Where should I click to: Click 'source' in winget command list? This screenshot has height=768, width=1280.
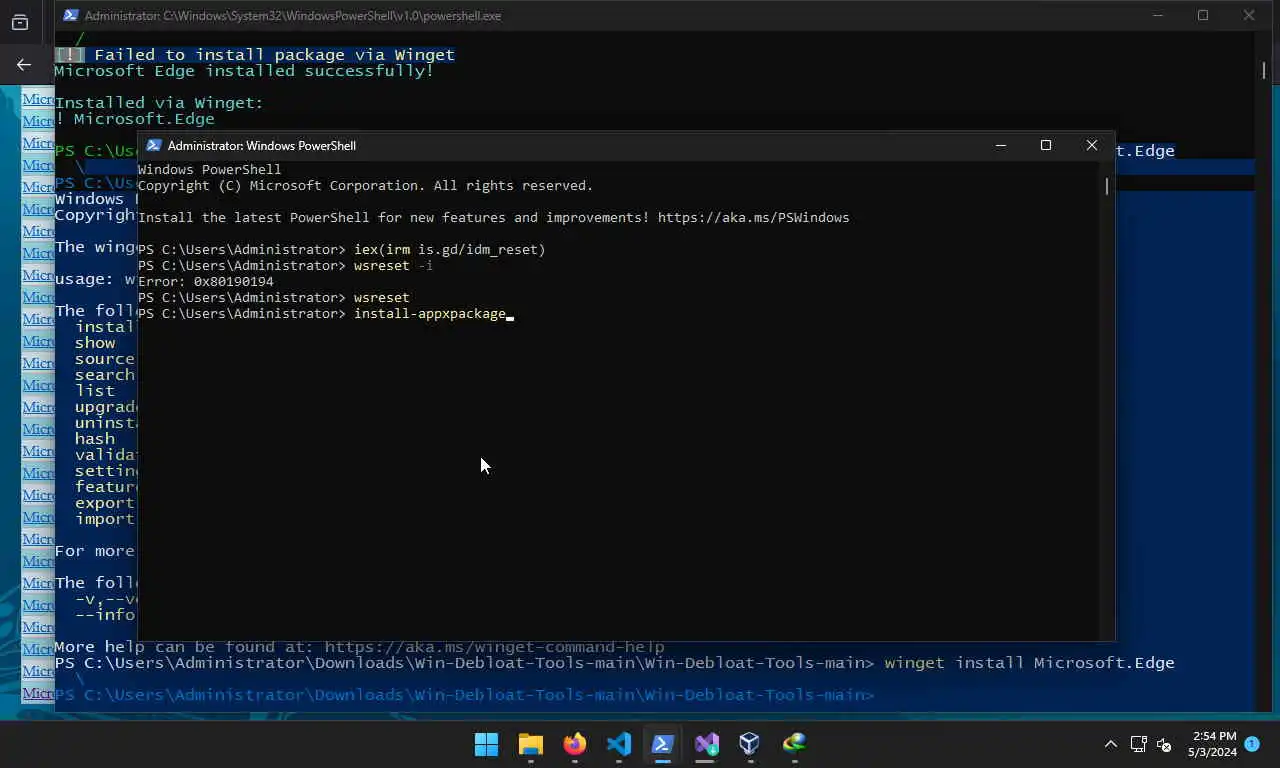pyautogui.click(x=104, y=359)
